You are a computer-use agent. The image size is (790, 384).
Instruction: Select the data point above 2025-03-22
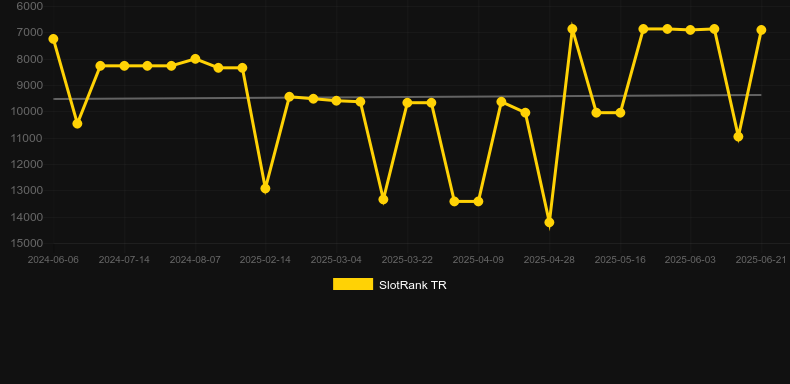pos(407,103)
